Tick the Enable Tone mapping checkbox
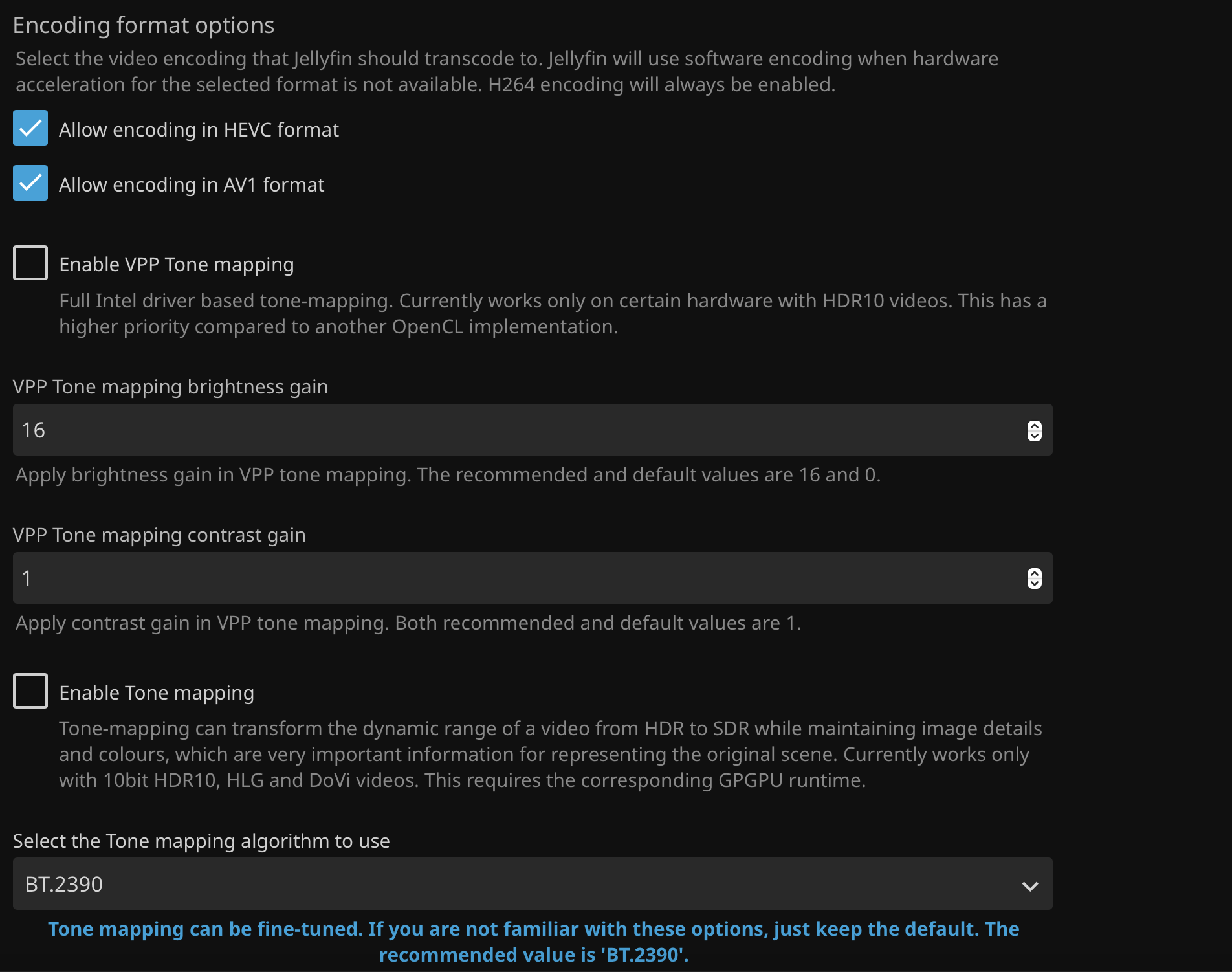Screen dimensions: 1232x972 [30, 690]
